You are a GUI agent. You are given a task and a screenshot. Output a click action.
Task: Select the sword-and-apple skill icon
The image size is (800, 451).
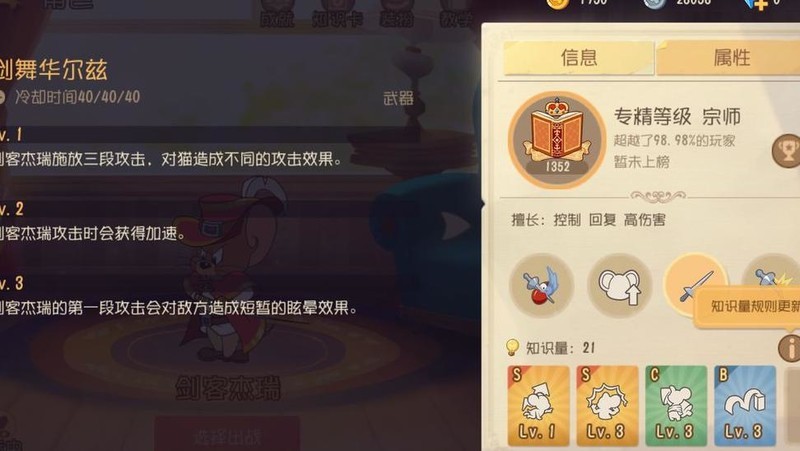tap(541, 286)
